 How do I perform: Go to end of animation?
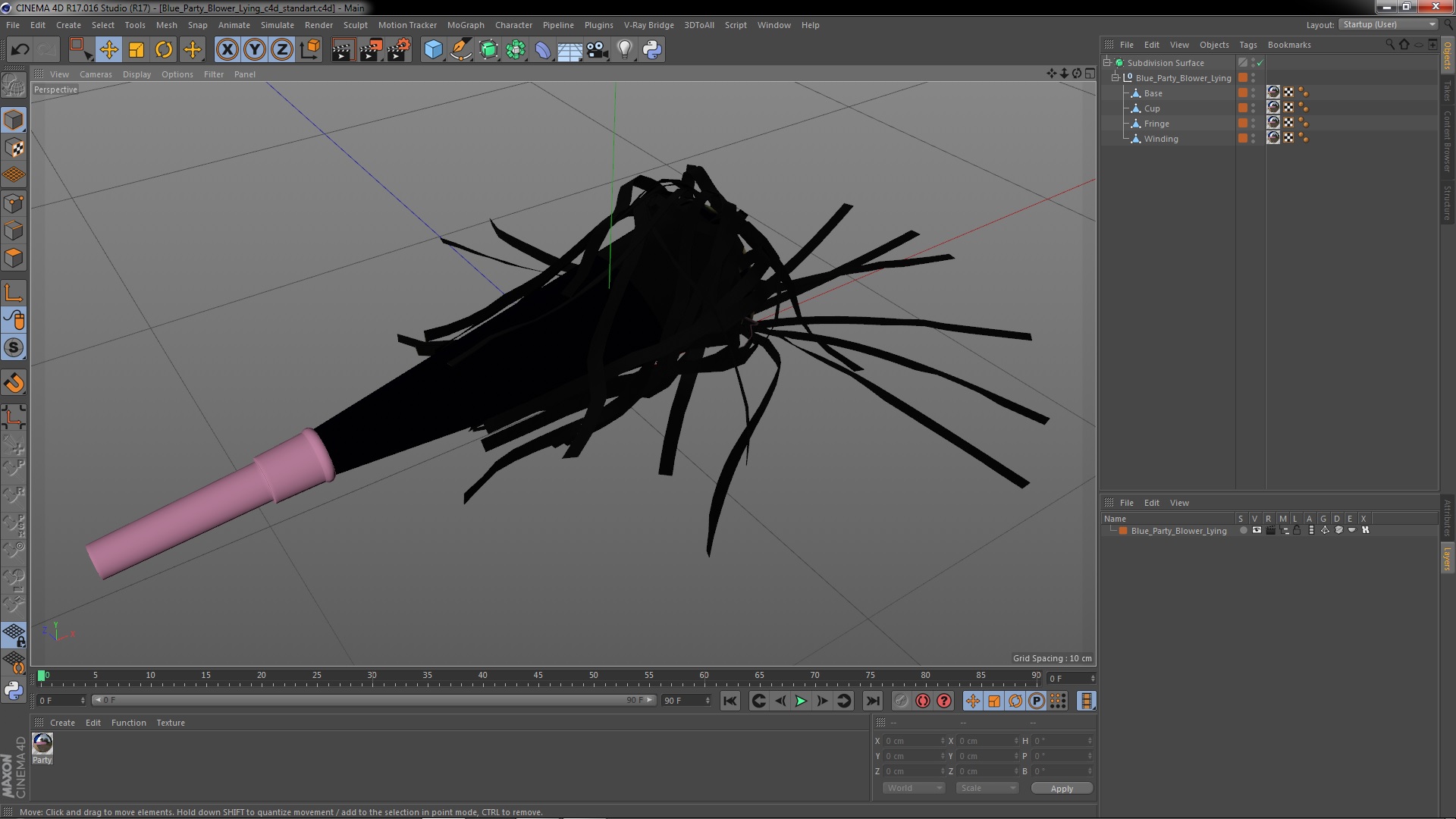click(x=873, y=701)
